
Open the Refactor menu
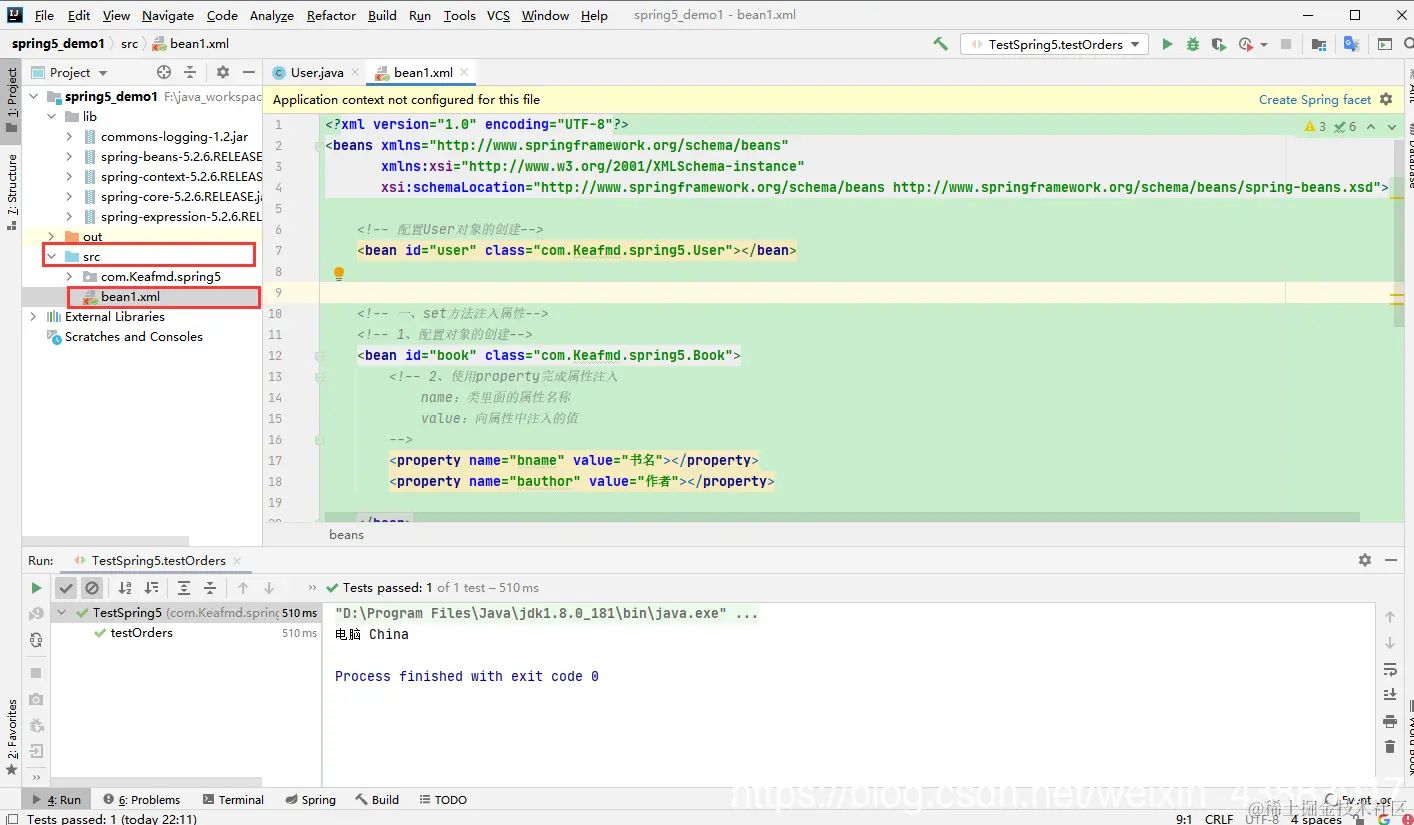tap(331, 15)
